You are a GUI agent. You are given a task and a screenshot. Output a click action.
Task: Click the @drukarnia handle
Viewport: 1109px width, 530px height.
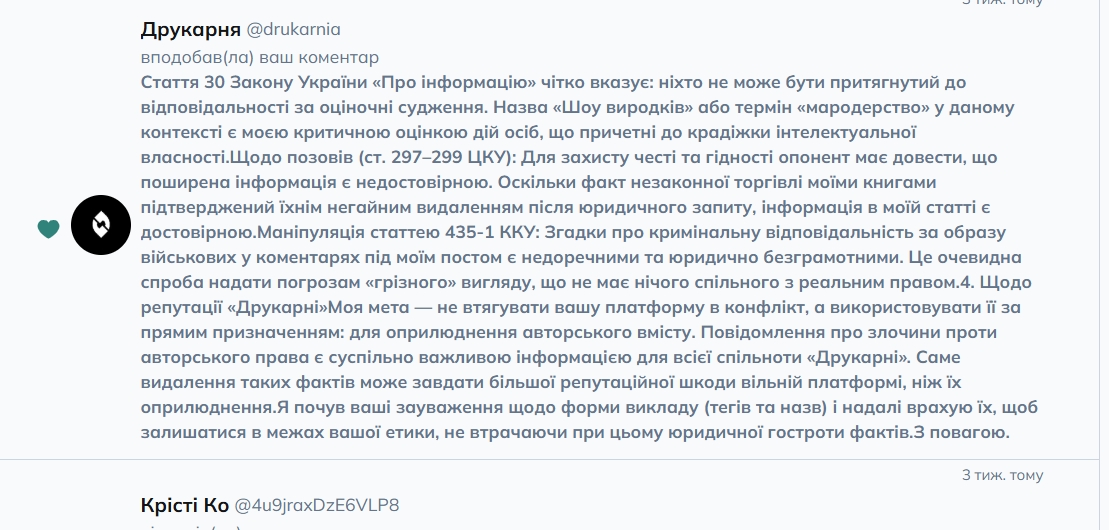tap(294, 29)
